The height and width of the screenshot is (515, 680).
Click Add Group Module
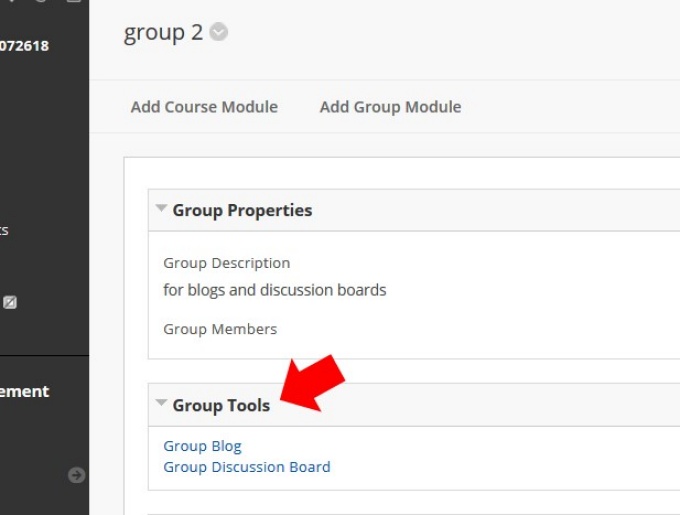pos(390,107)
